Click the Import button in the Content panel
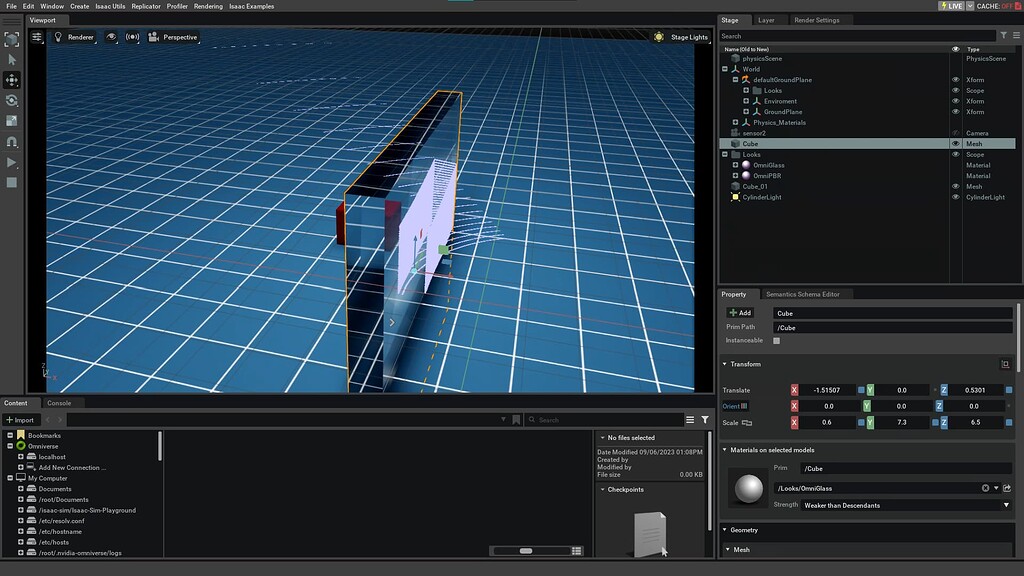The image size is (1024, 576). tap(20, 419)
